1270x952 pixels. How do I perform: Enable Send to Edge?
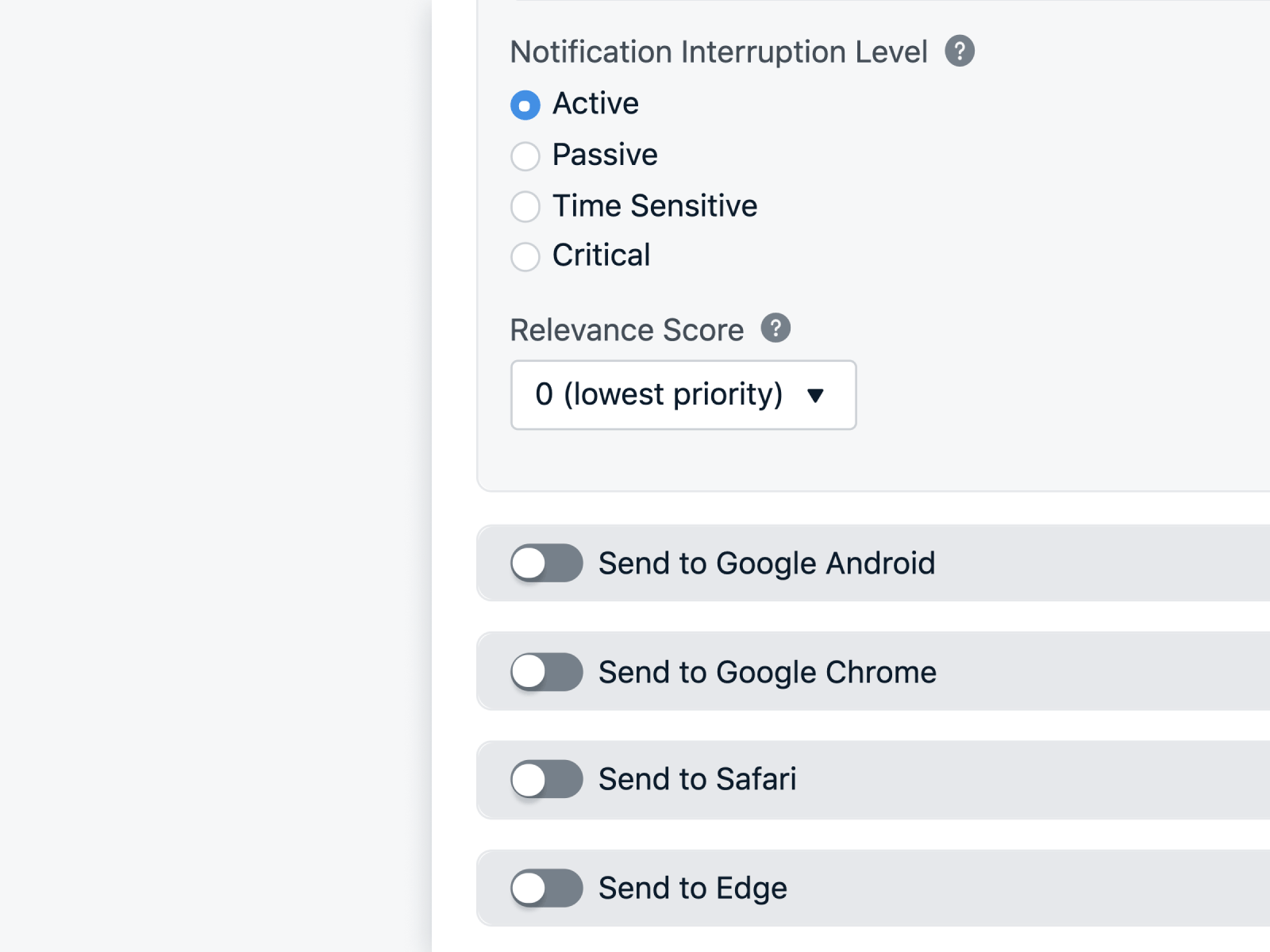click(546, 889)
